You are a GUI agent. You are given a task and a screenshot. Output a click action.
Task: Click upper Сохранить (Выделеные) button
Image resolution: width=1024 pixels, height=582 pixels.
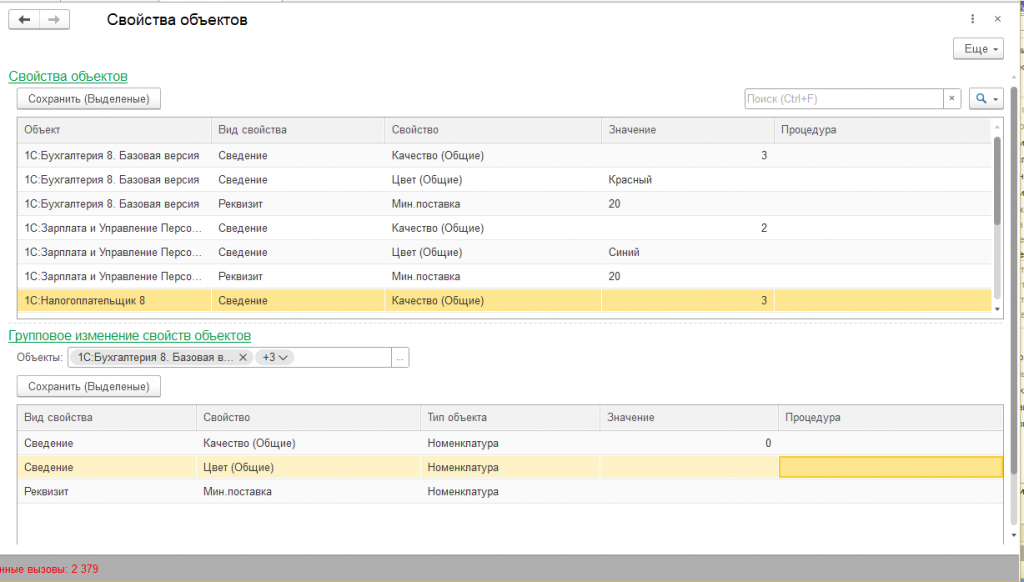[x=89, y=99]
